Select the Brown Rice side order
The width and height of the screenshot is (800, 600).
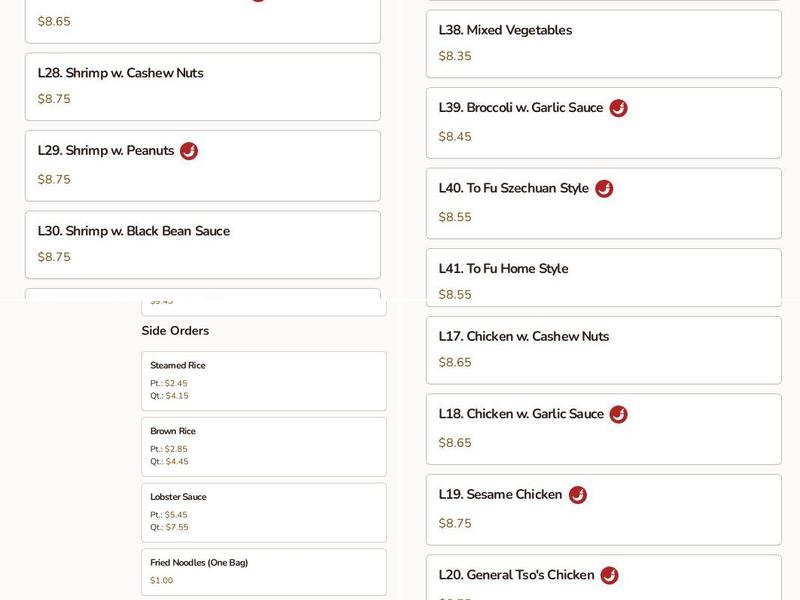pos(263,446)
